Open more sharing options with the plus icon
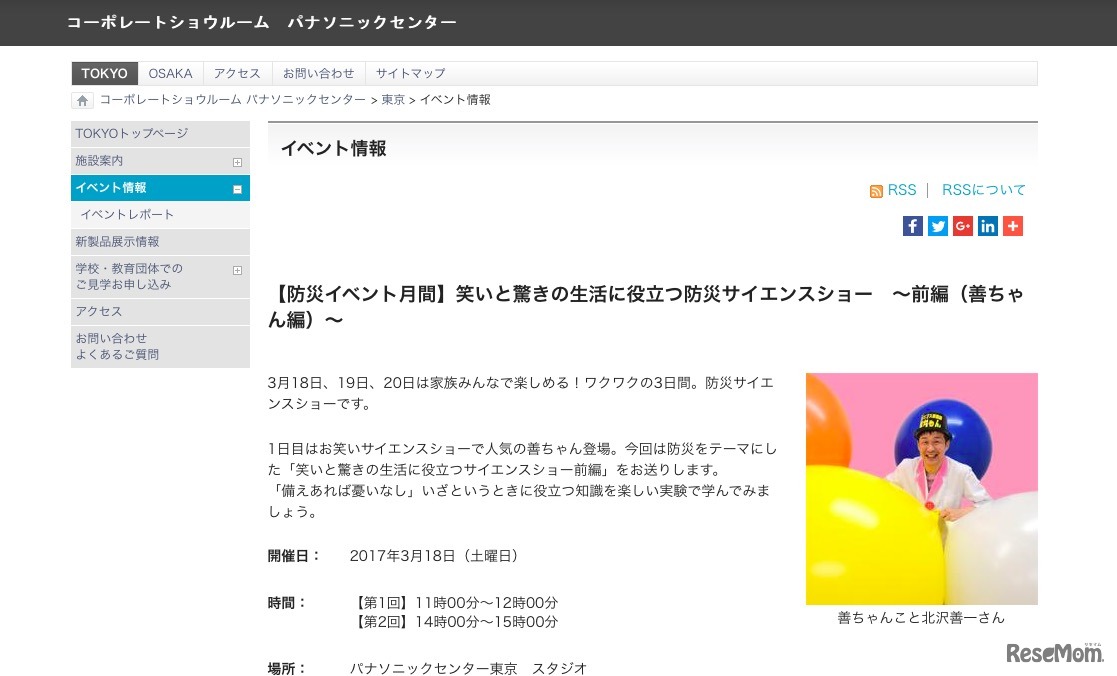 pyautogui.click(x=1012, y=226)
